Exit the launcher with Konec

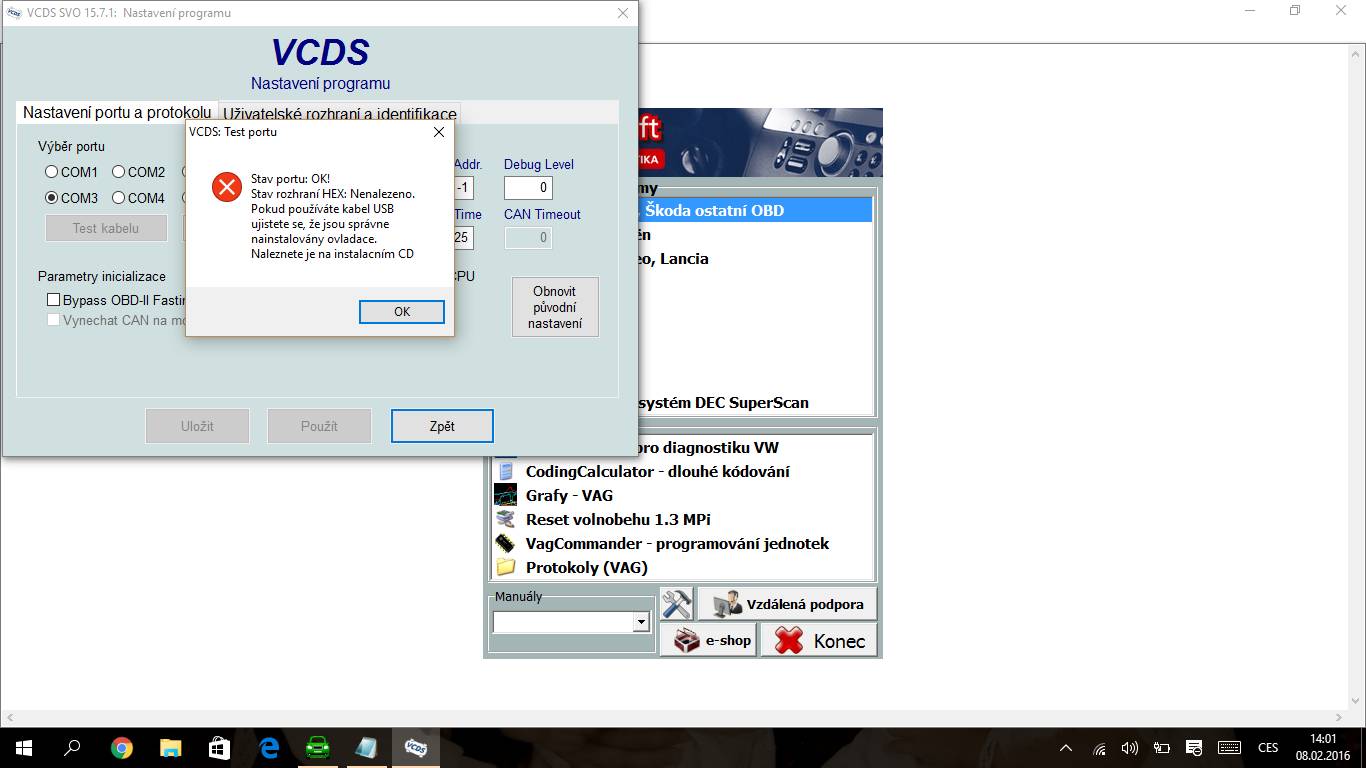[819, 640]
